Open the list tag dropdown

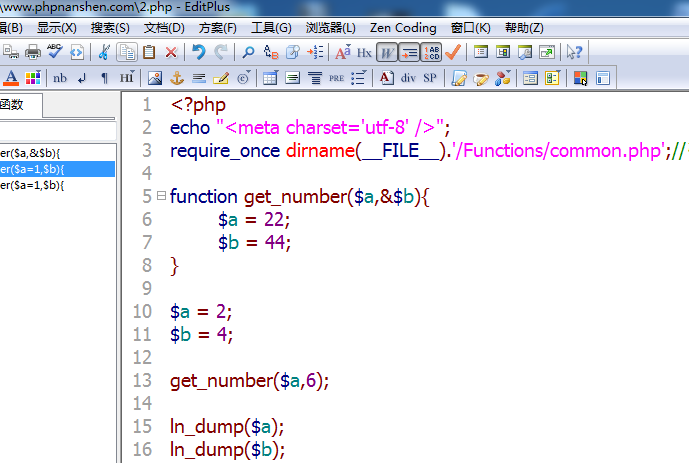coord(359,78)
